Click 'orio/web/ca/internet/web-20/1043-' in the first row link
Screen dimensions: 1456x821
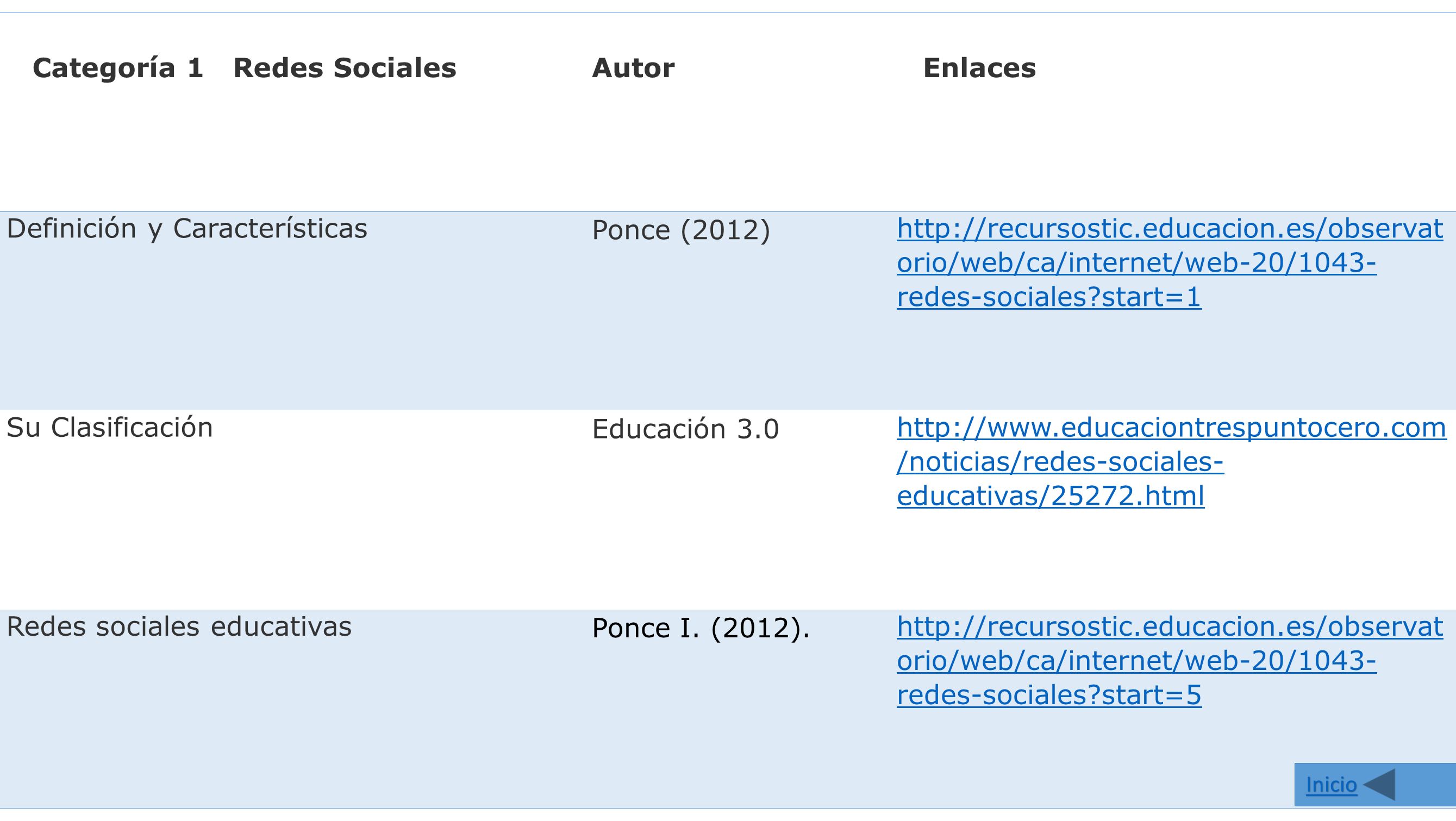(1136, 264)
